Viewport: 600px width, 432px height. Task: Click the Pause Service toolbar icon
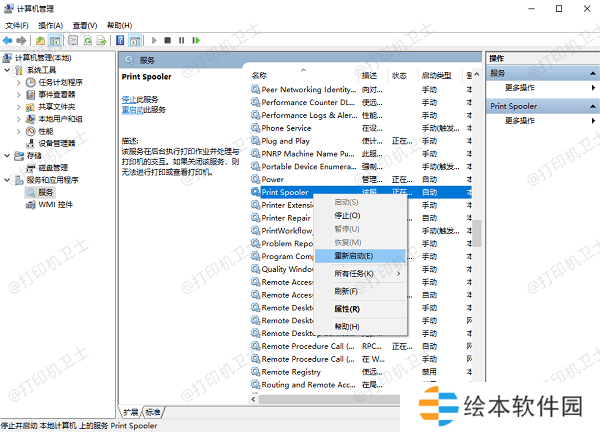181,41
